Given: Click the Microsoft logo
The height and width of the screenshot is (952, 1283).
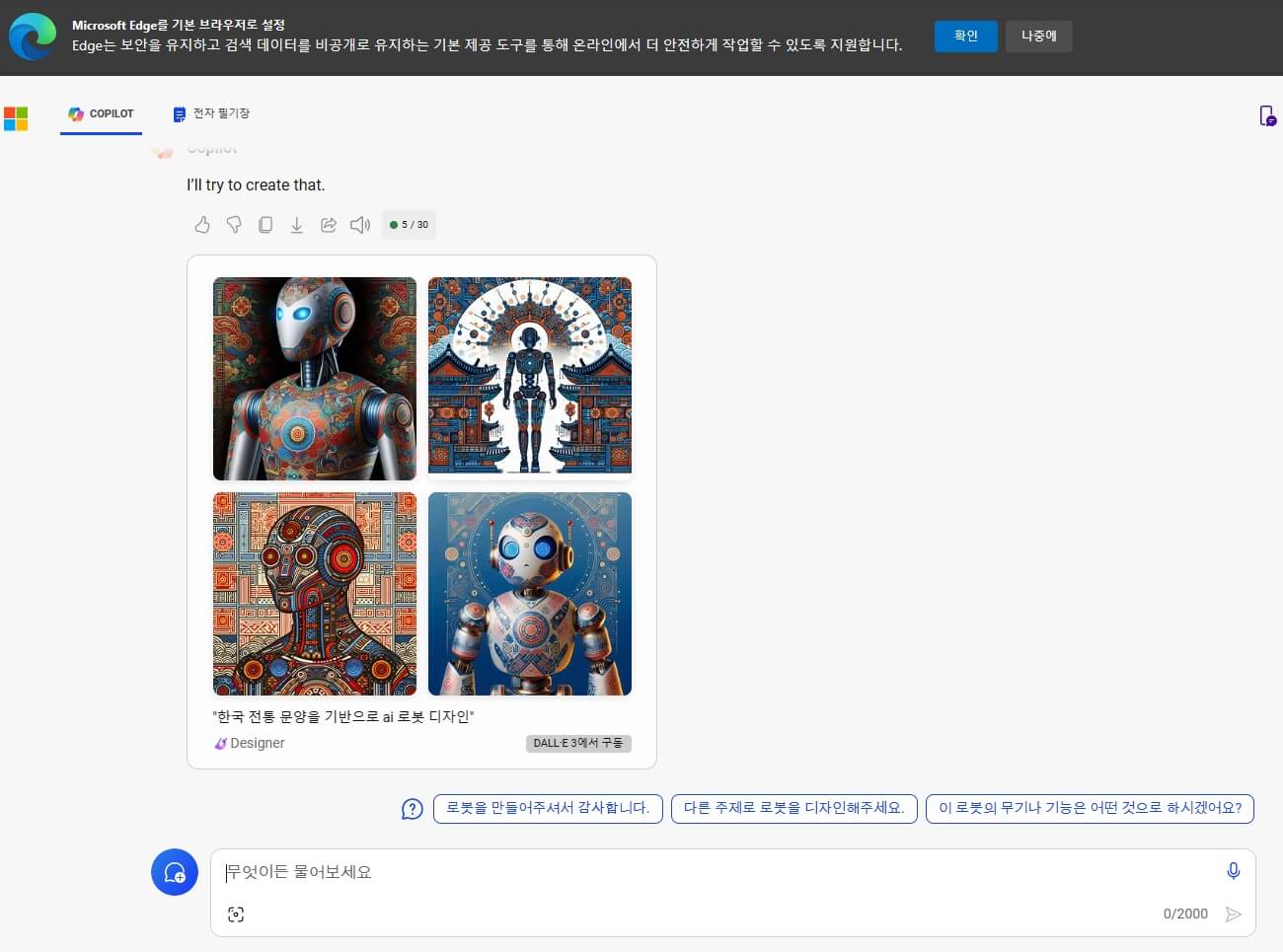Looking at the screenshot, I should [x=16, y=117].
